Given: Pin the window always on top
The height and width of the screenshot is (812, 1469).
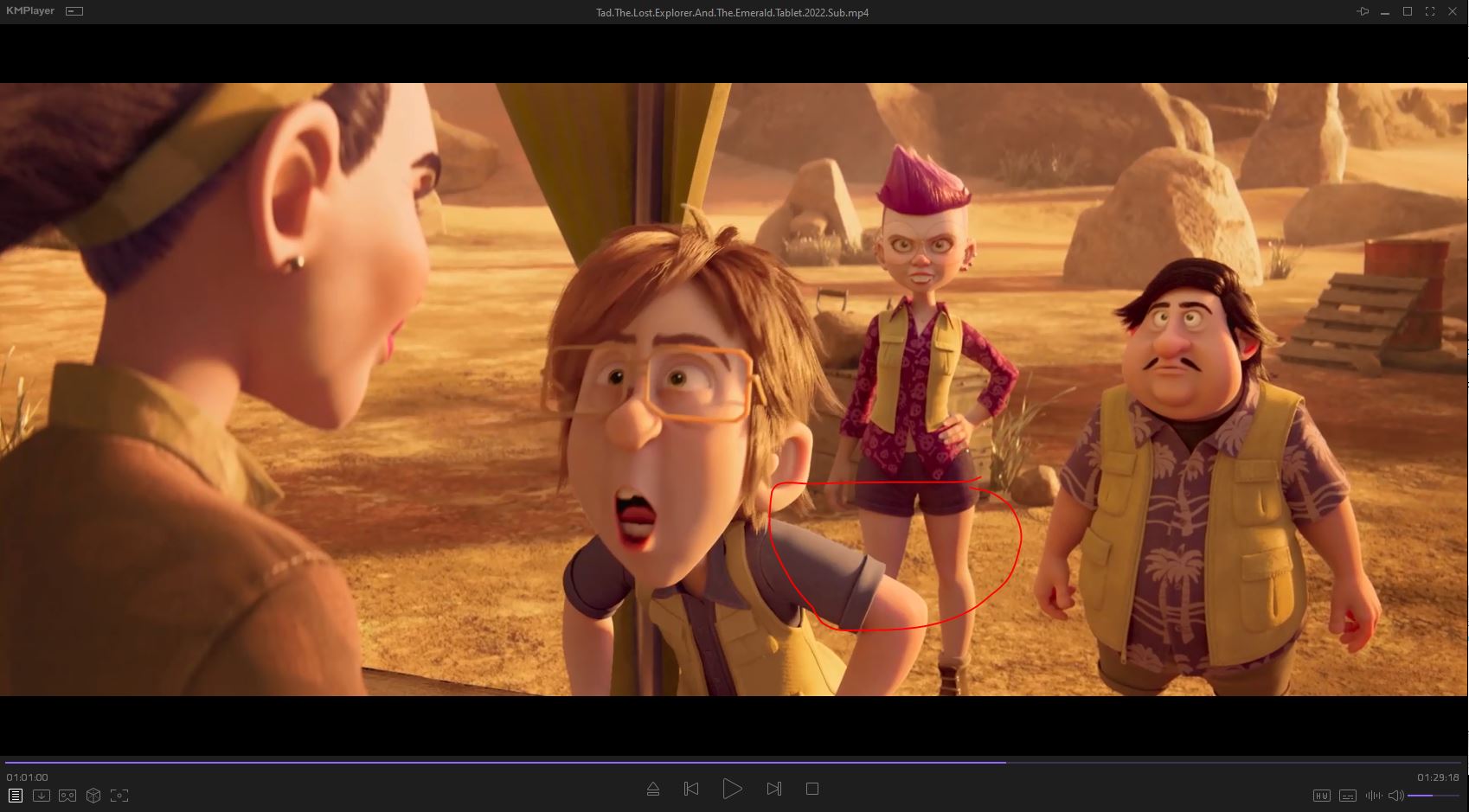Looking at the screenshot, I should coord(1363,11).
